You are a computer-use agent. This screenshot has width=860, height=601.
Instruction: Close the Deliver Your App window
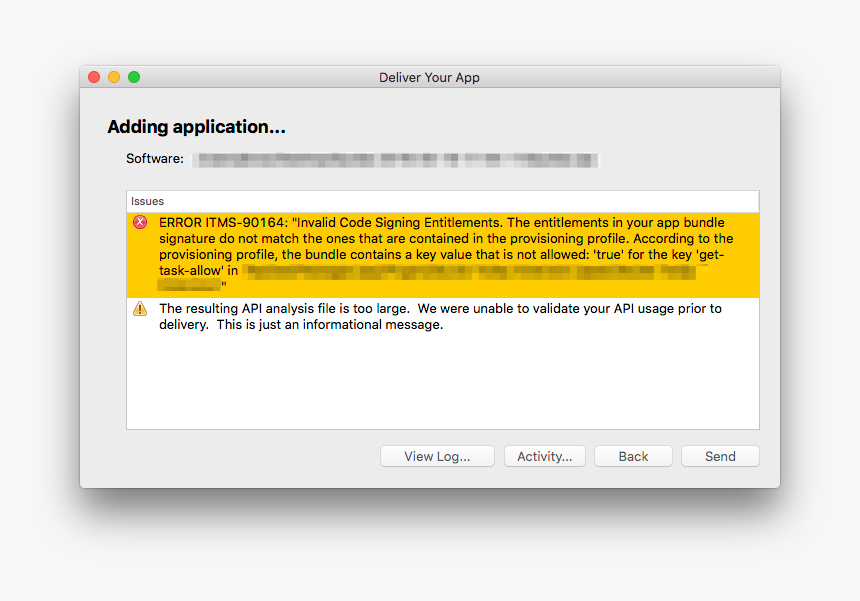click(94, 77)
